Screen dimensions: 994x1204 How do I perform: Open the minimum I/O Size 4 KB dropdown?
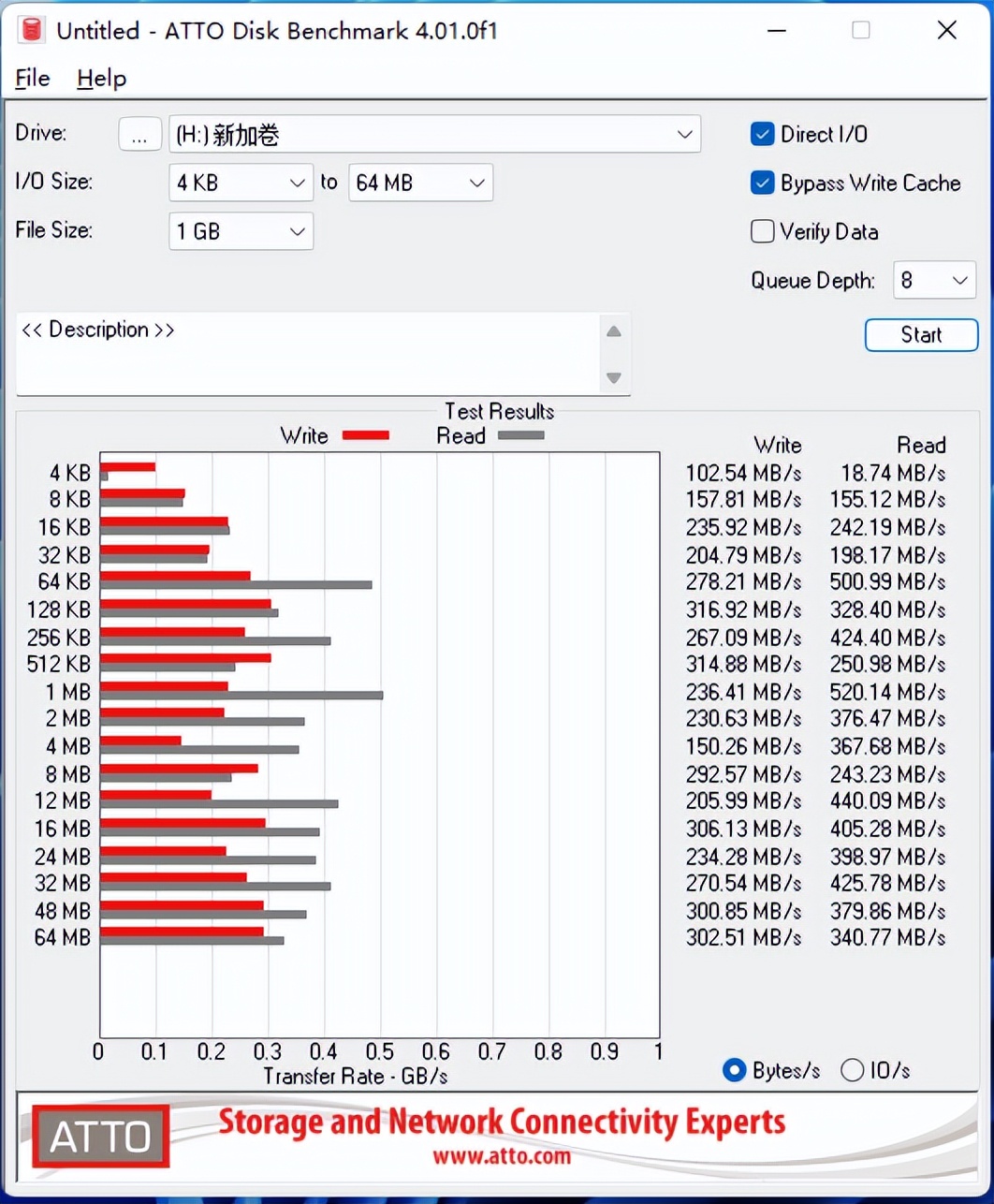point(241,183)
